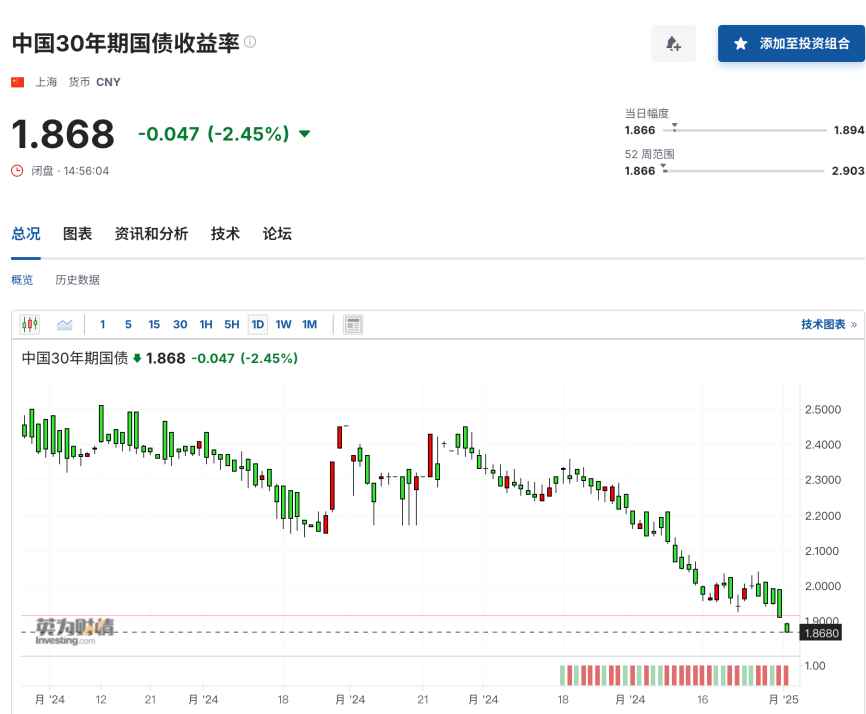866x714 pixels.
Task: Click the bell alert icon button
Action: (673, 44)
